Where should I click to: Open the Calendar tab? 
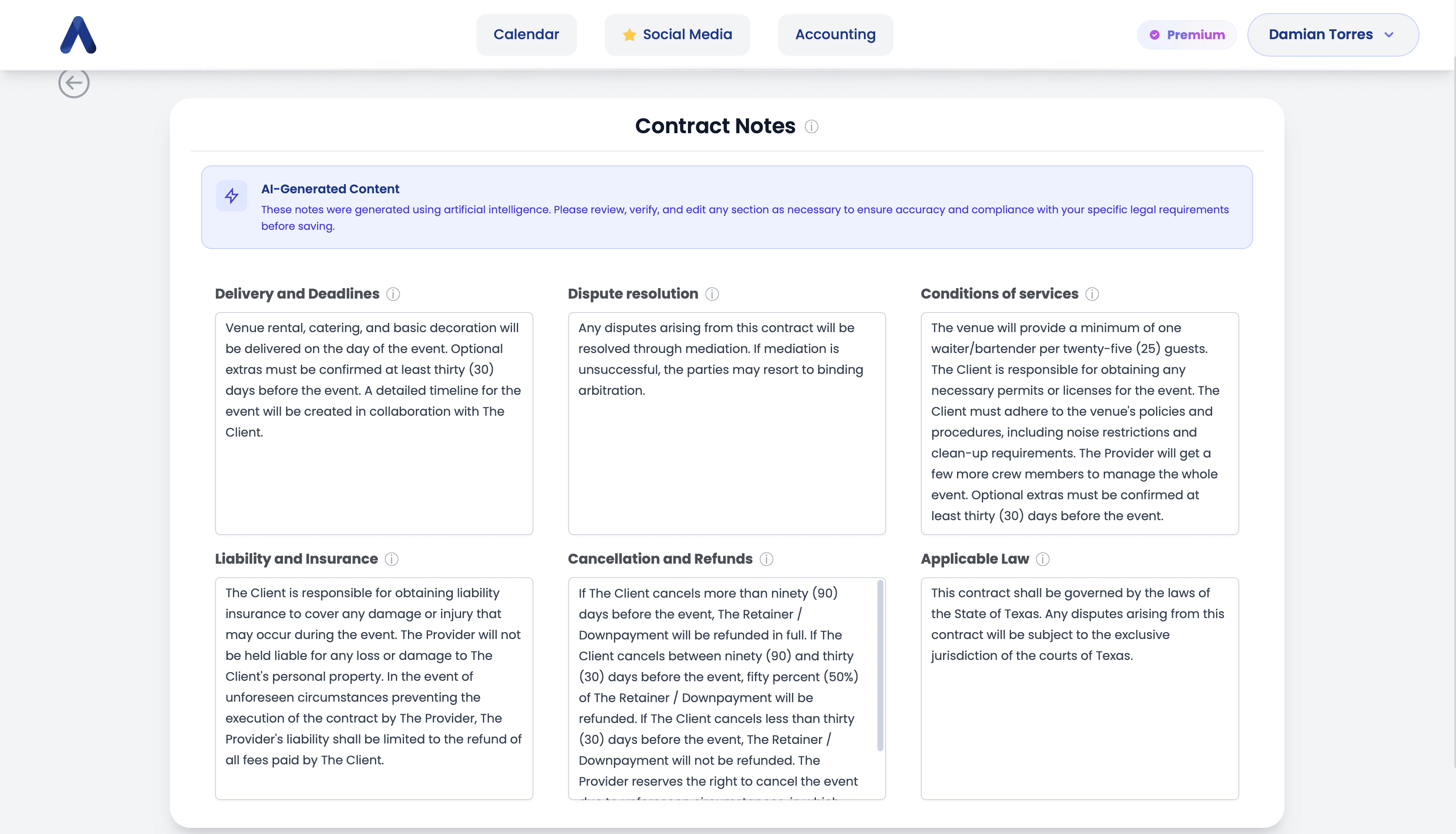pyautogui.click(x=526, y=35)
